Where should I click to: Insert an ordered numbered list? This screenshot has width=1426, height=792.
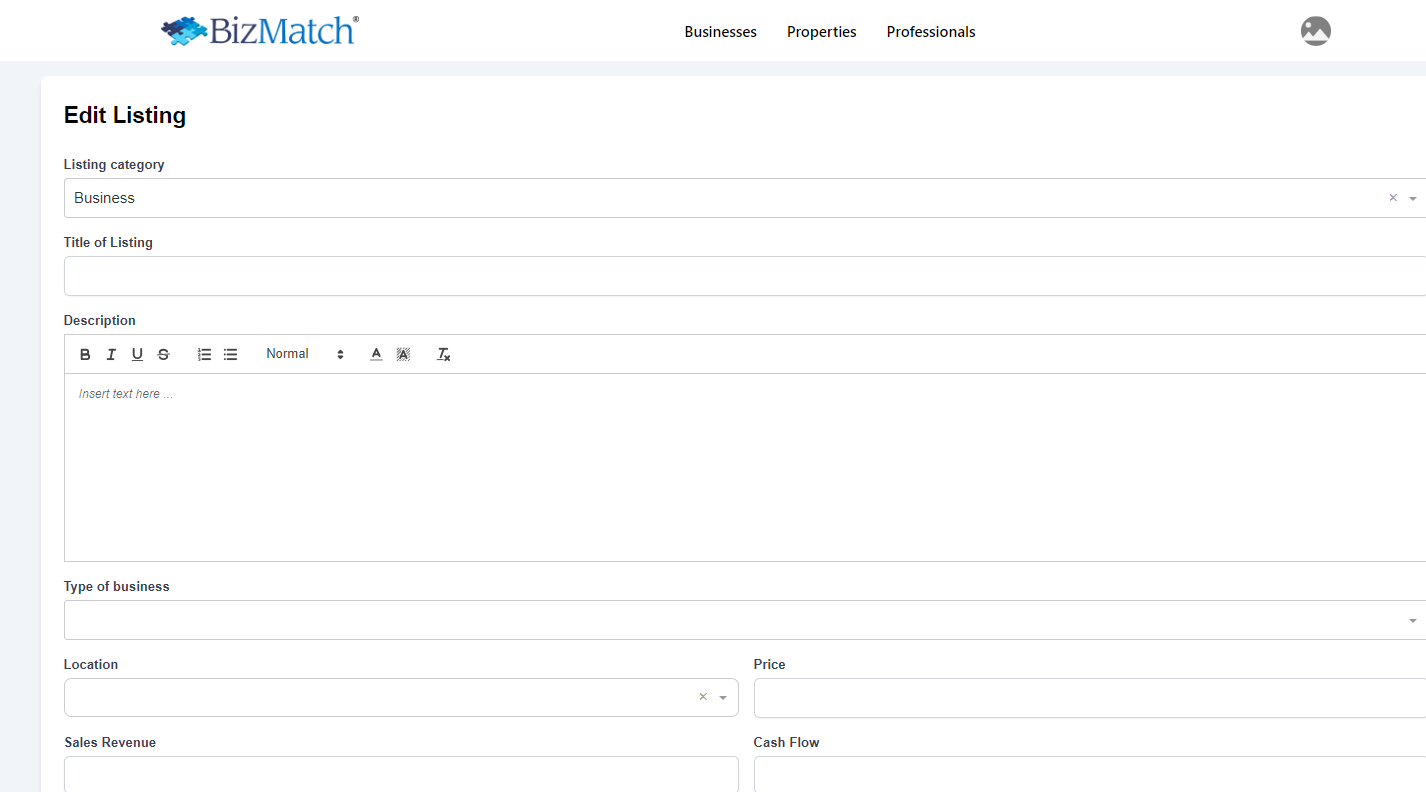[204, 354]
